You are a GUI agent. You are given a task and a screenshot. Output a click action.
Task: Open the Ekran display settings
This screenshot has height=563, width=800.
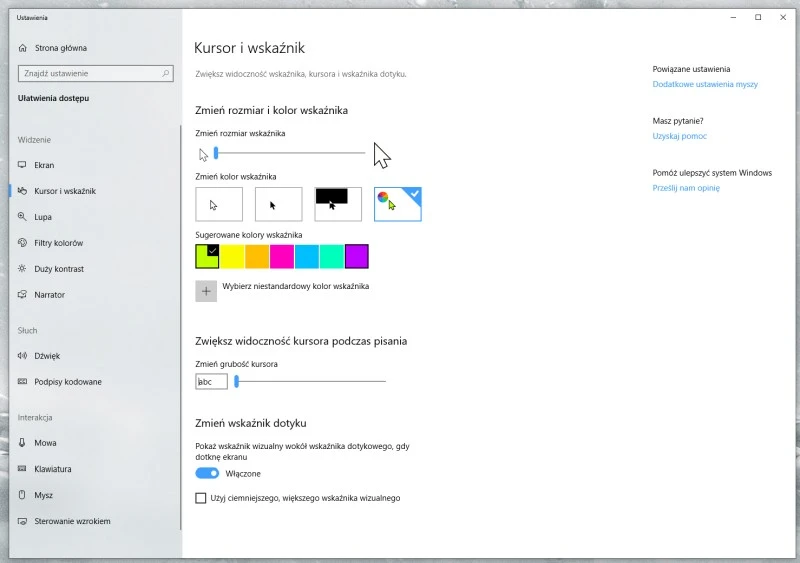tap(44, 165)
